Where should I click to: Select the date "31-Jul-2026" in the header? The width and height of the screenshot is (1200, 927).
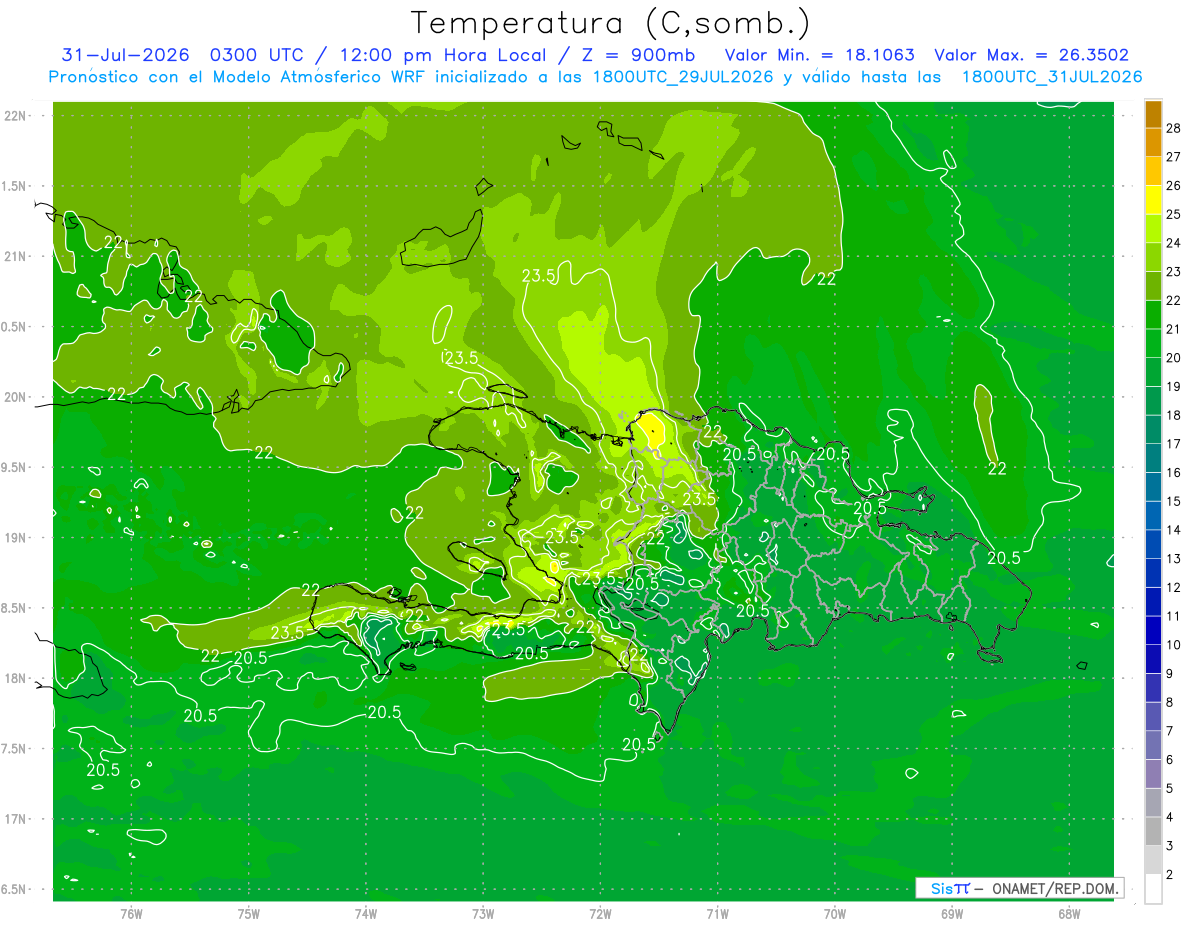click(x=126, y=55)
